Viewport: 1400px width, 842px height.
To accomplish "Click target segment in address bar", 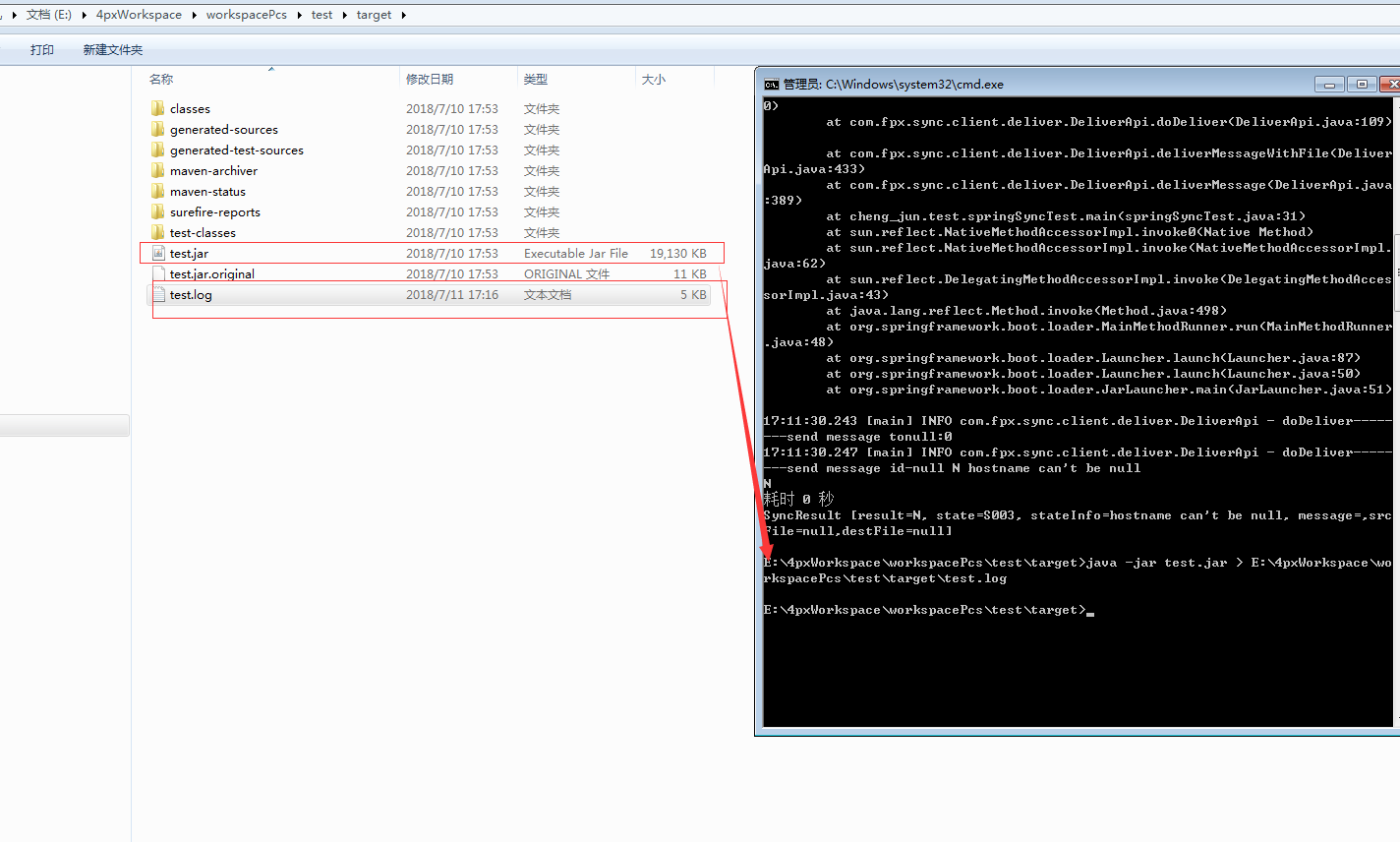I will 374,15.
